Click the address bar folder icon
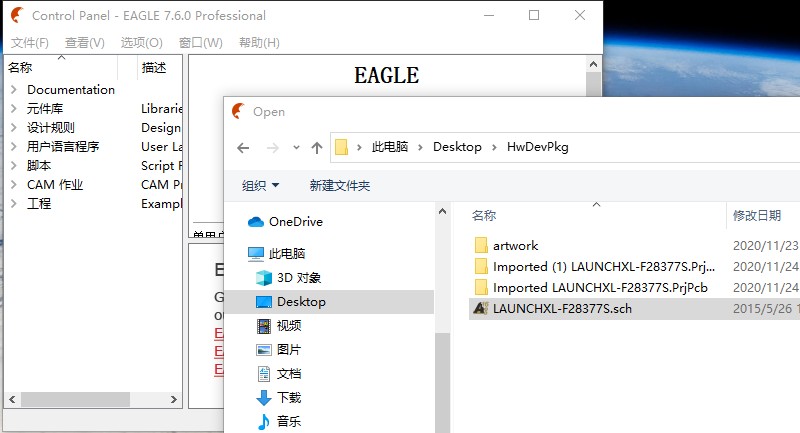This screenshot has height=433, width=800. [341, 147]
